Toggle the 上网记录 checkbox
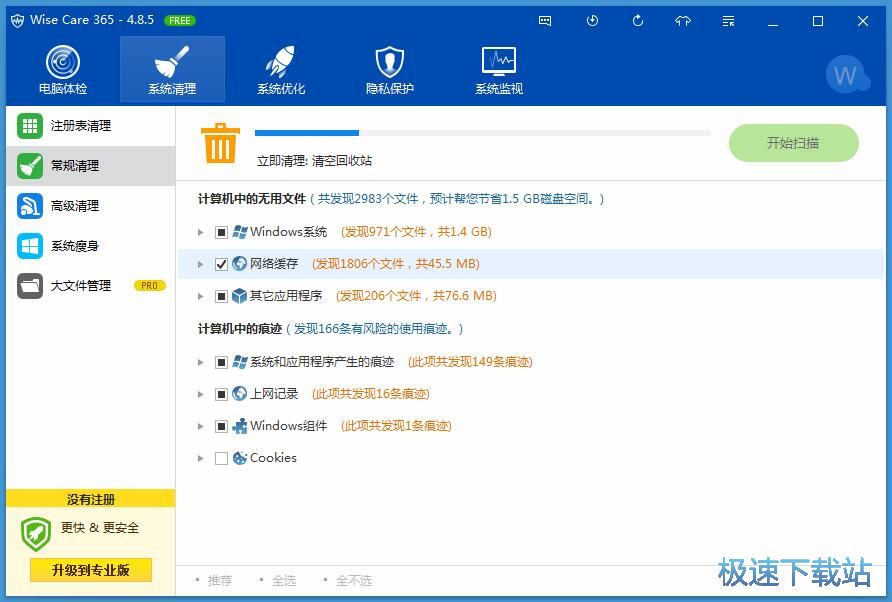 pos(221,394)
